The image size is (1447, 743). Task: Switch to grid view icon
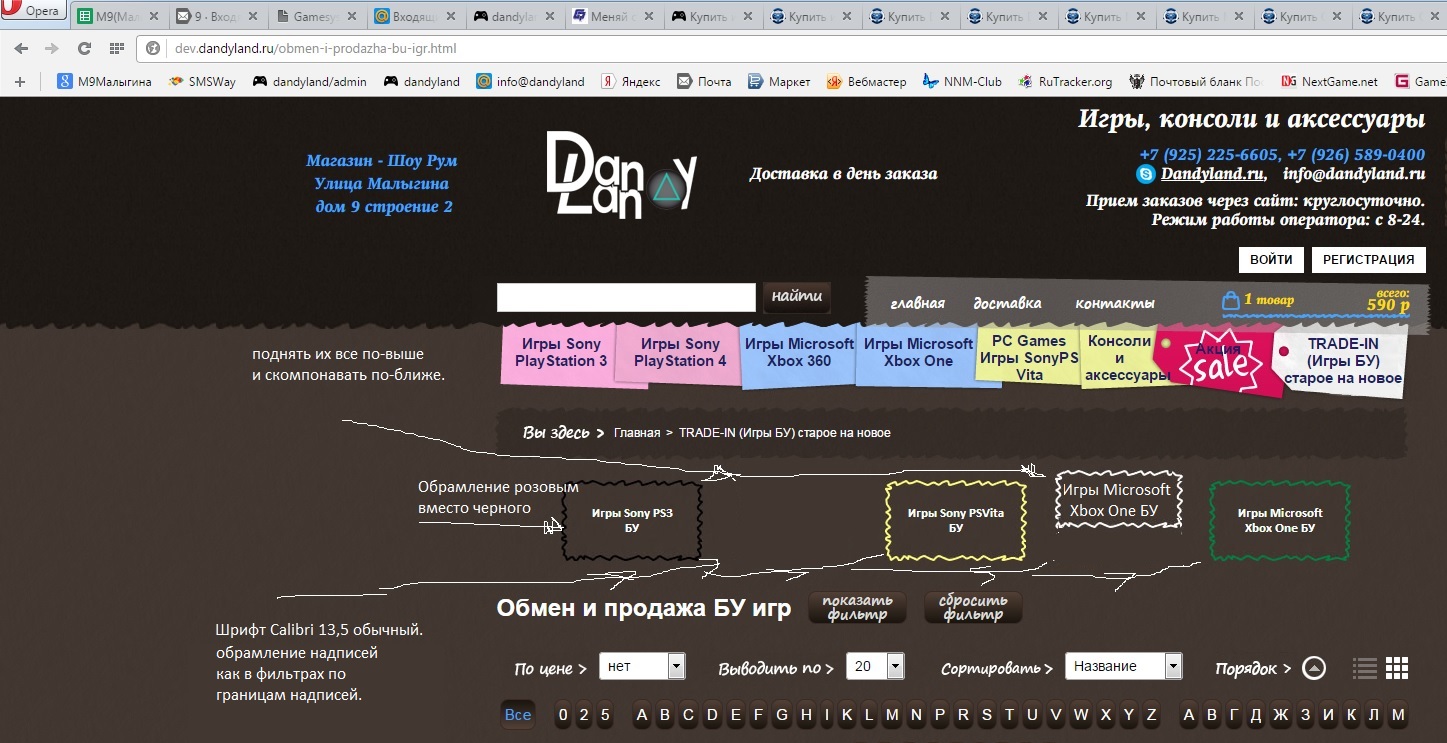(1397, 668)
